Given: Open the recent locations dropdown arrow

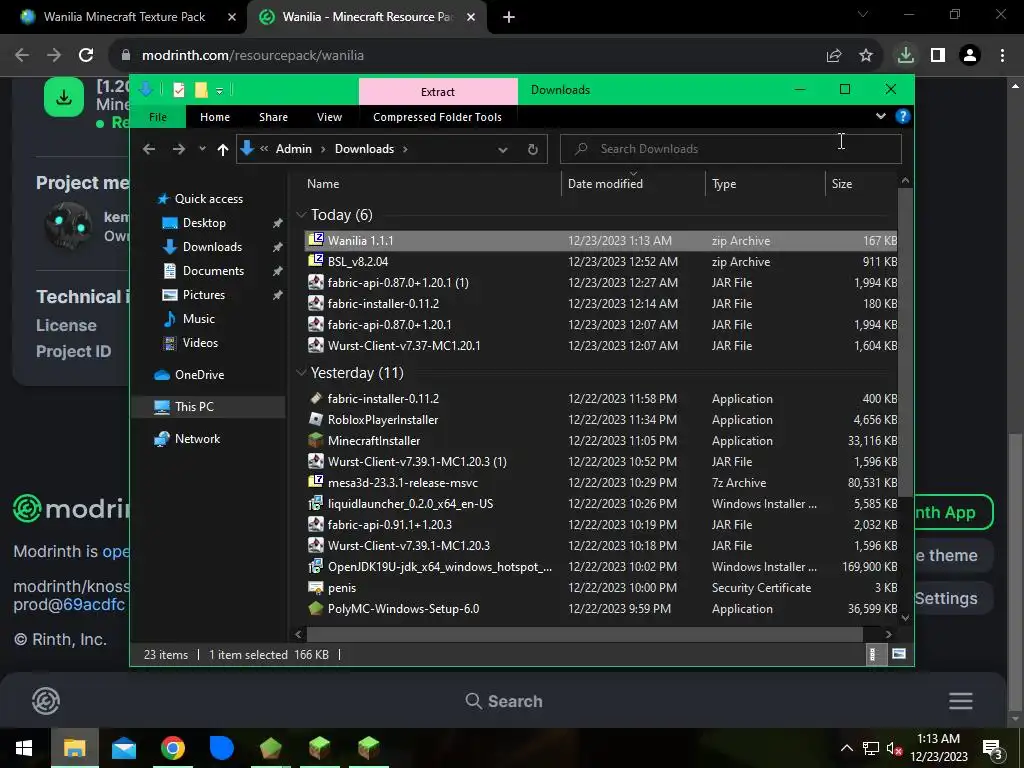Looking at the screenshot, I should point(202,149).
